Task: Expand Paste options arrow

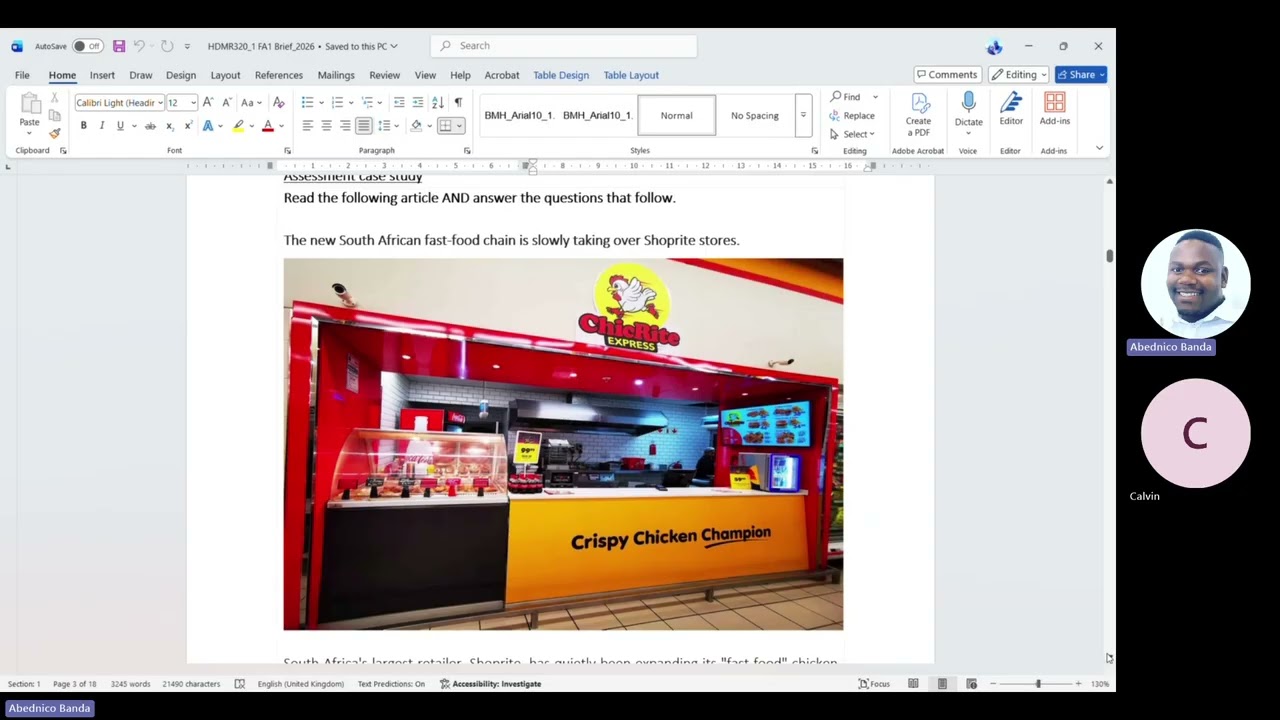Action: coord(29,133)
